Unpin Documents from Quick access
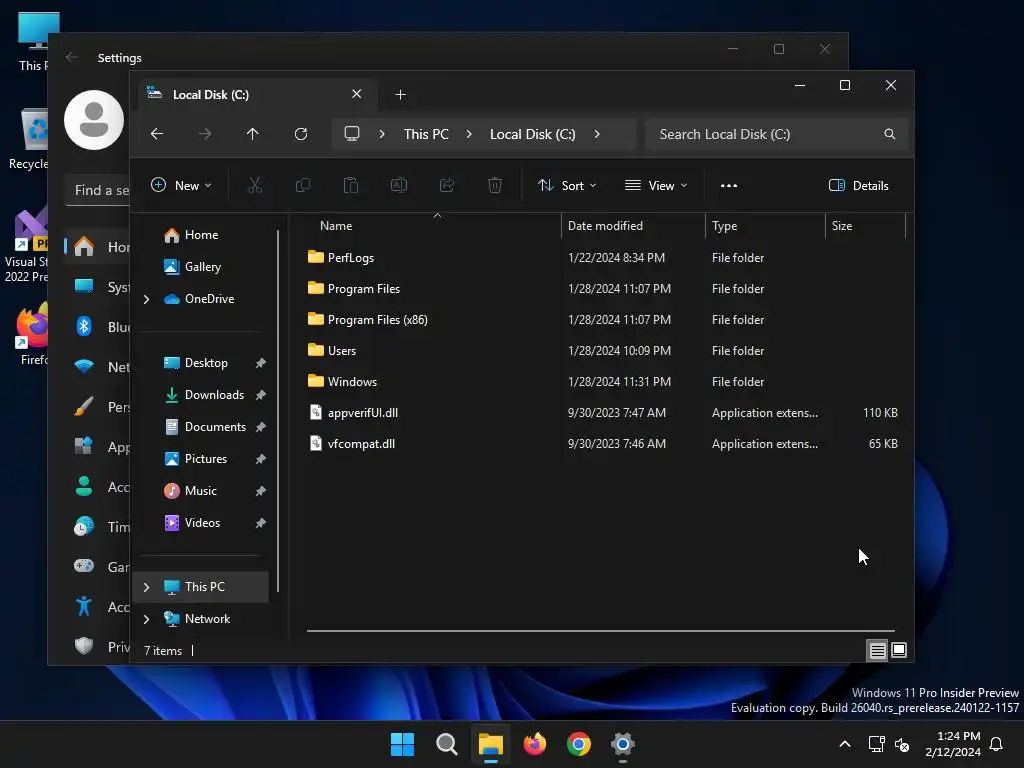This screenshot has width=1024, height=768. [x=261, y=427]
